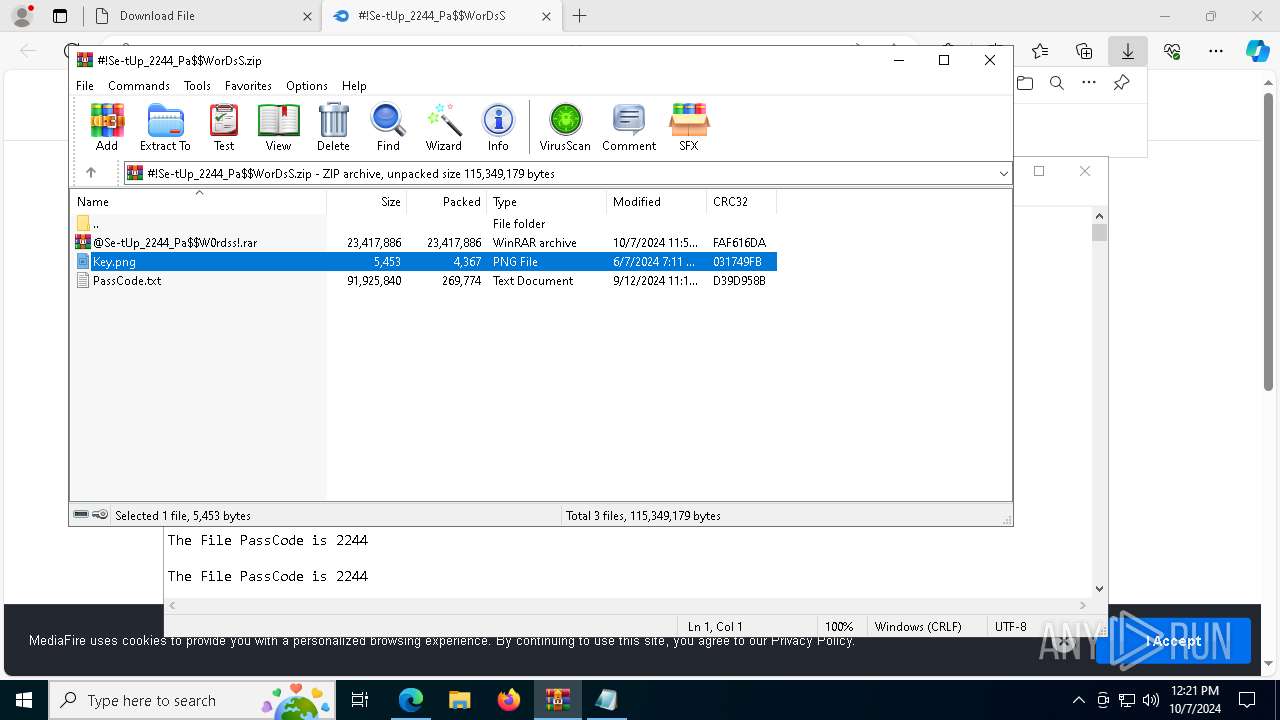Open the Windows Start menu
The image size is (1280, 720).
(24, 700)
